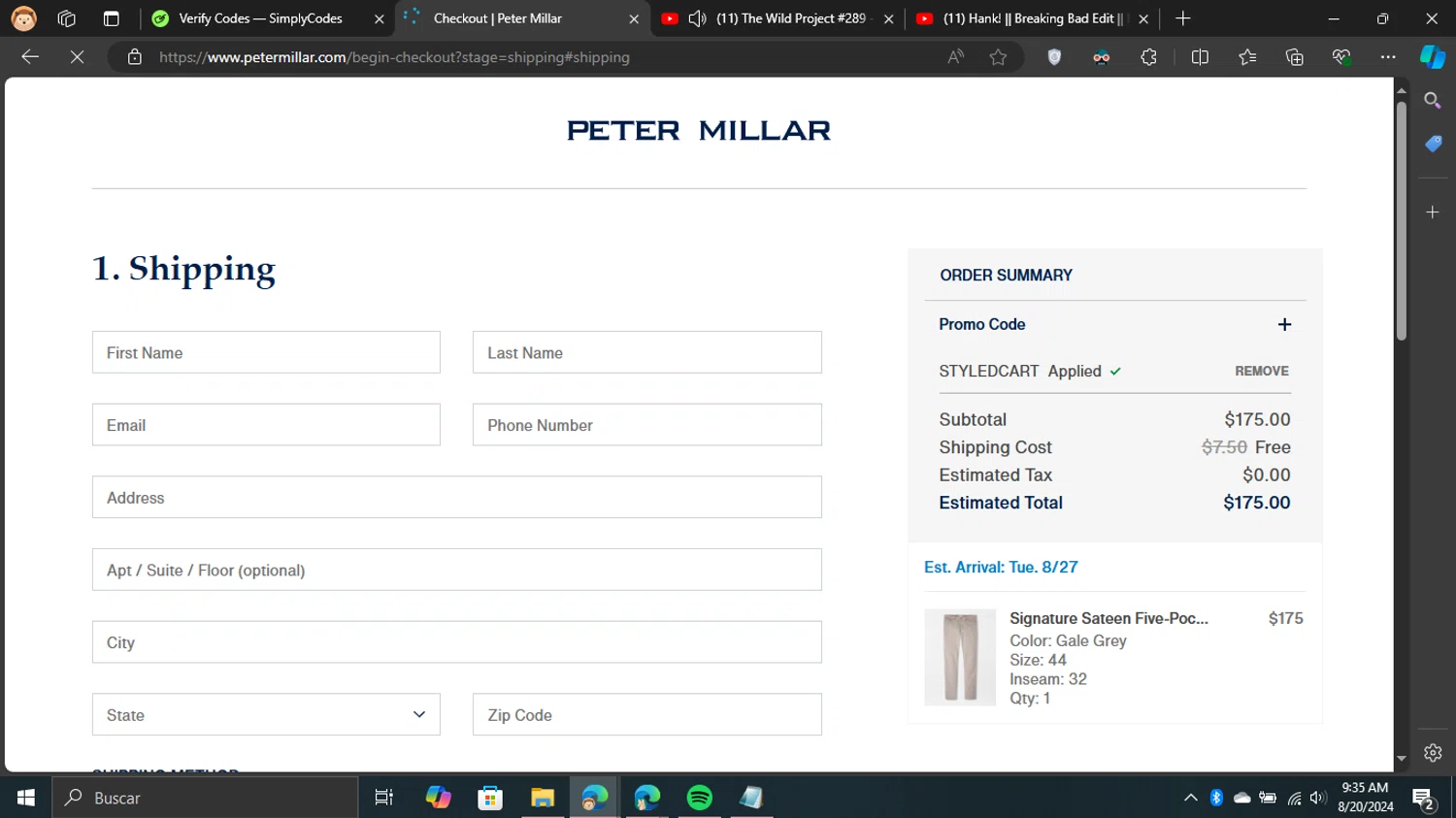Toggle split screen view
This screenshot has height=818, width=1456.
click(1200, 57)
